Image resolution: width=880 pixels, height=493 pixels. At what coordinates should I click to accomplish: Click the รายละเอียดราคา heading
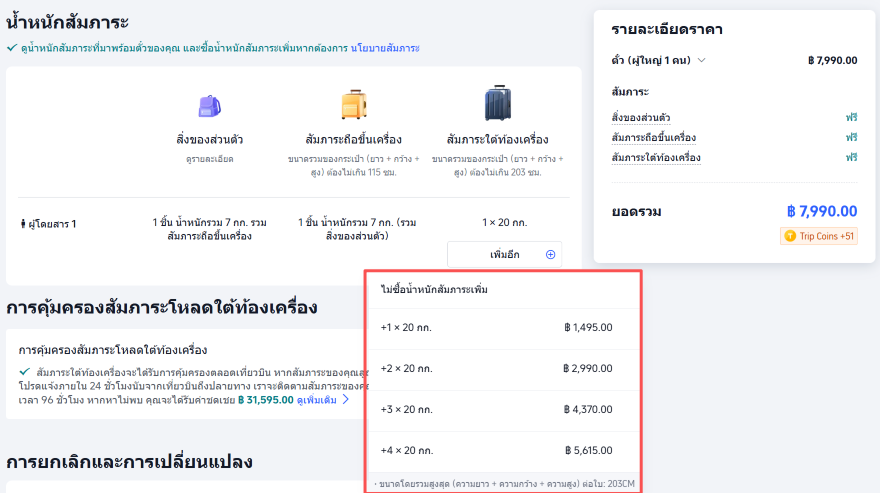667,29
